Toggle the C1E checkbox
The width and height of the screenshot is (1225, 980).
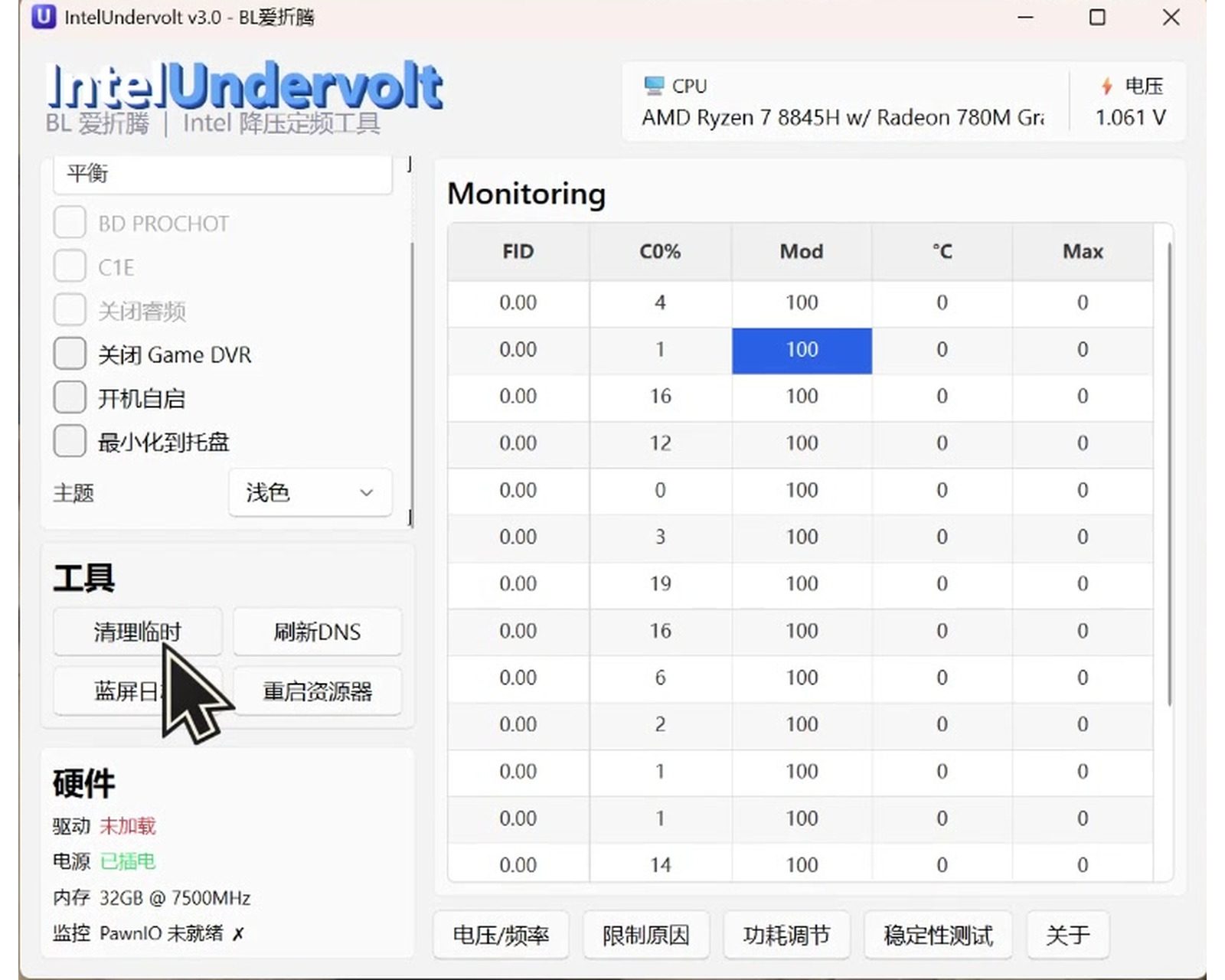click(x=70, y=266)
